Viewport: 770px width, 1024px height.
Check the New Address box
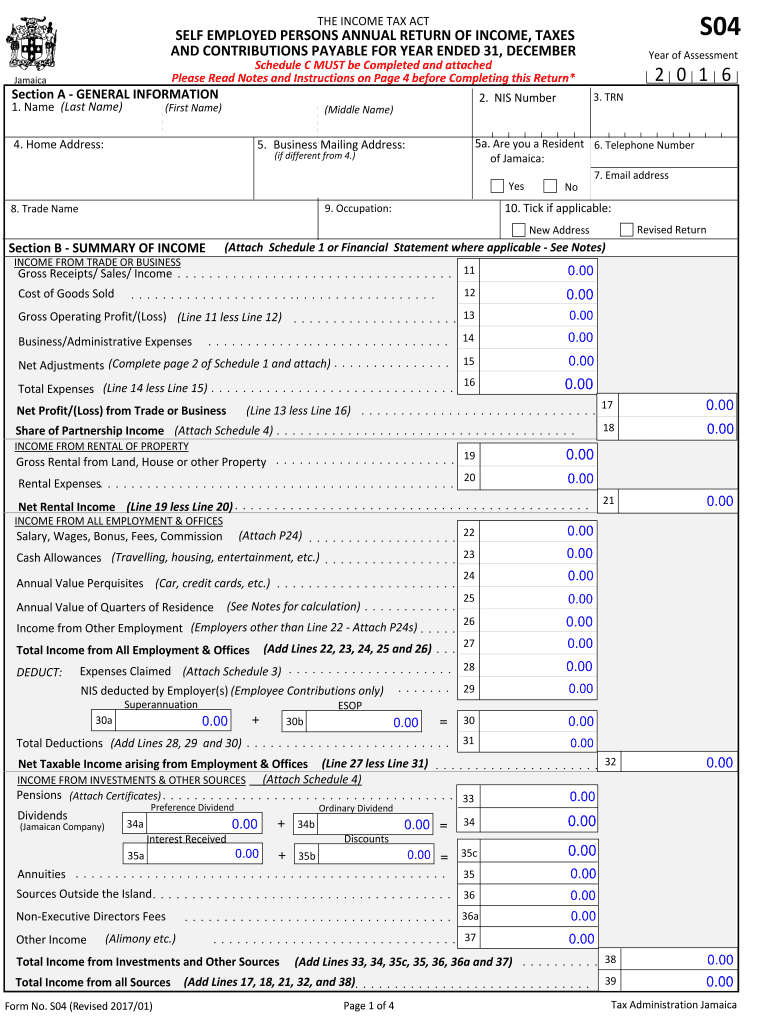pyautogui.click(x=518, y=229)
